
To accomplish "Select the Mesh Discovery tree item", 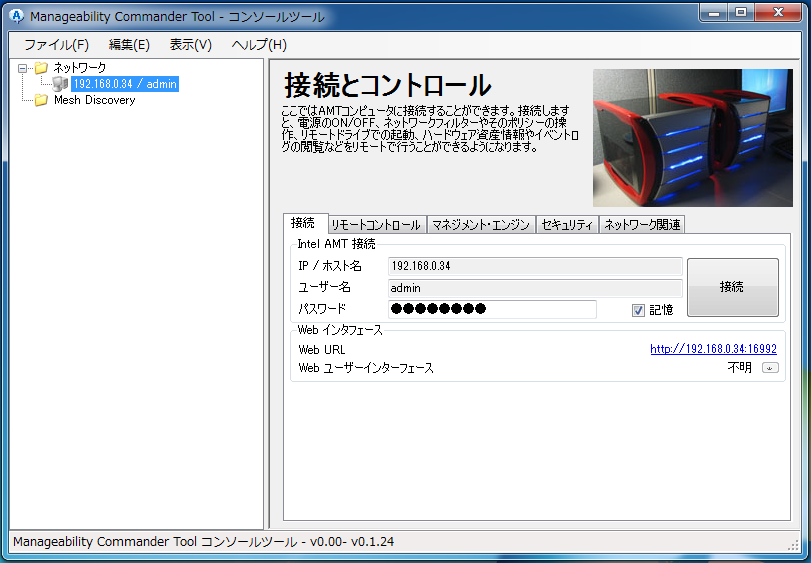I will tap(94, 100).
